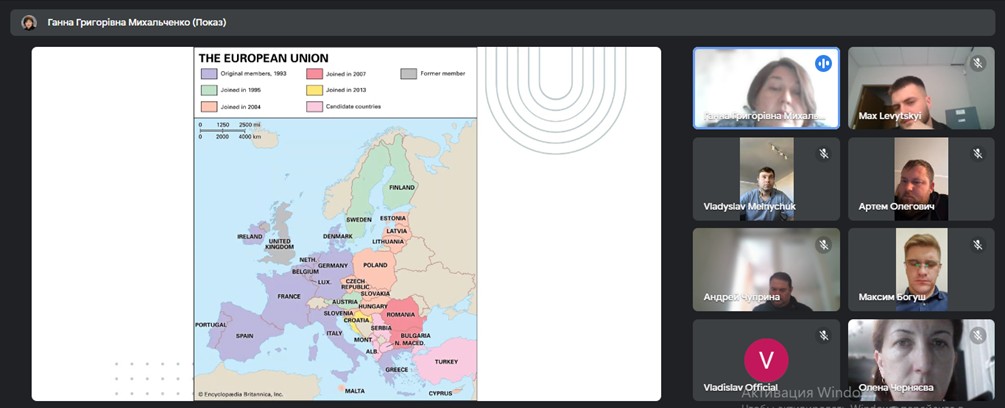Screen dimensions: 1005x408
Task: Click LITHUANIA label on the map
Action: (388, 241)
